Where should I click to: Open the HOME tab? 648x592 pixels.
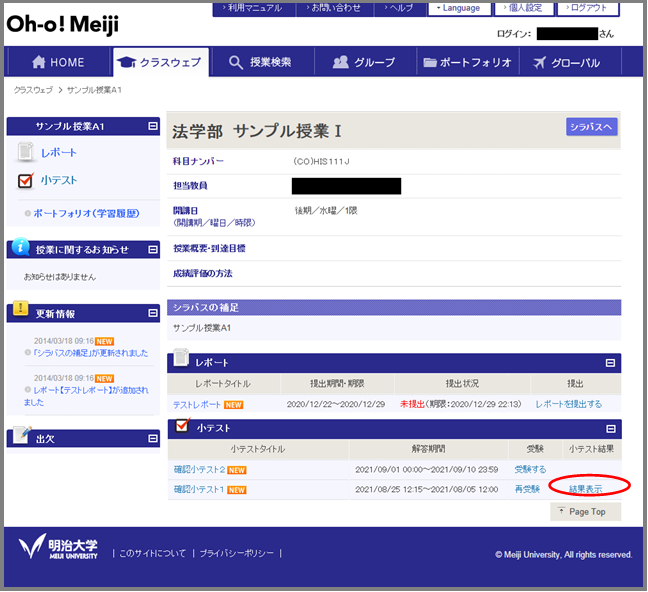coord(58,62)
